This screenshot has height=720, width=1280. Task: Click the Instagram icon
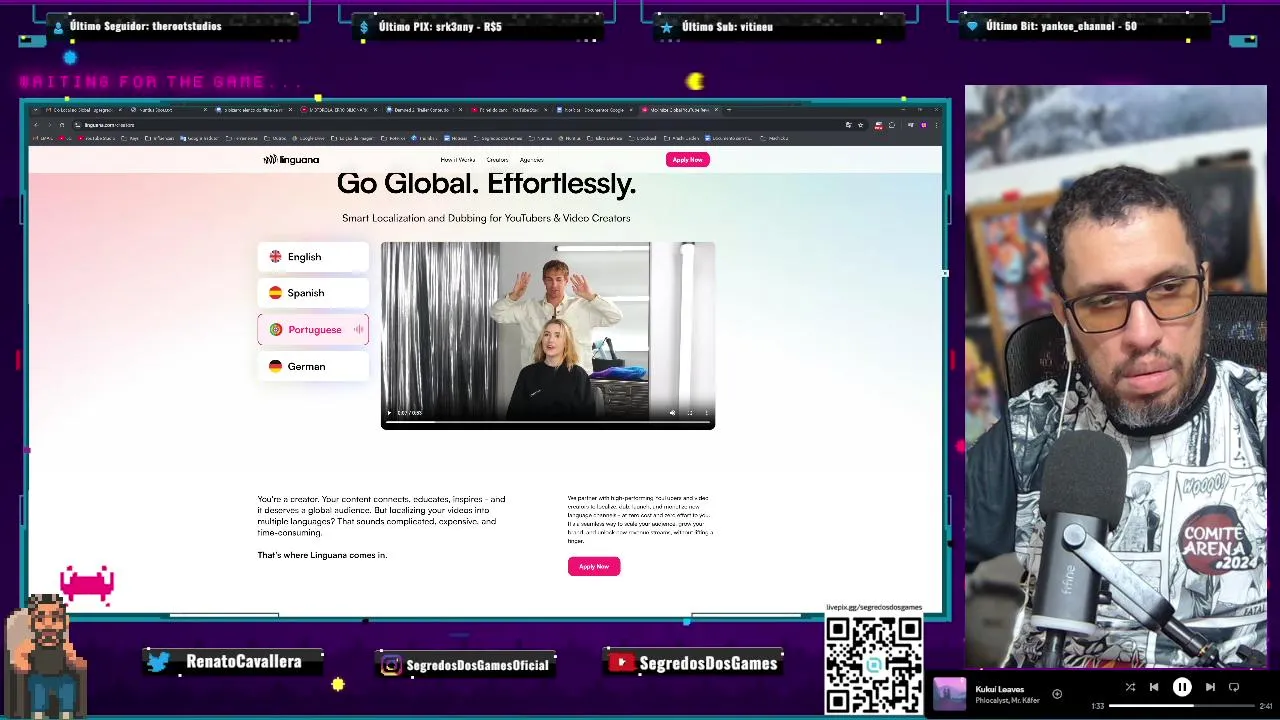click(392, 665)
